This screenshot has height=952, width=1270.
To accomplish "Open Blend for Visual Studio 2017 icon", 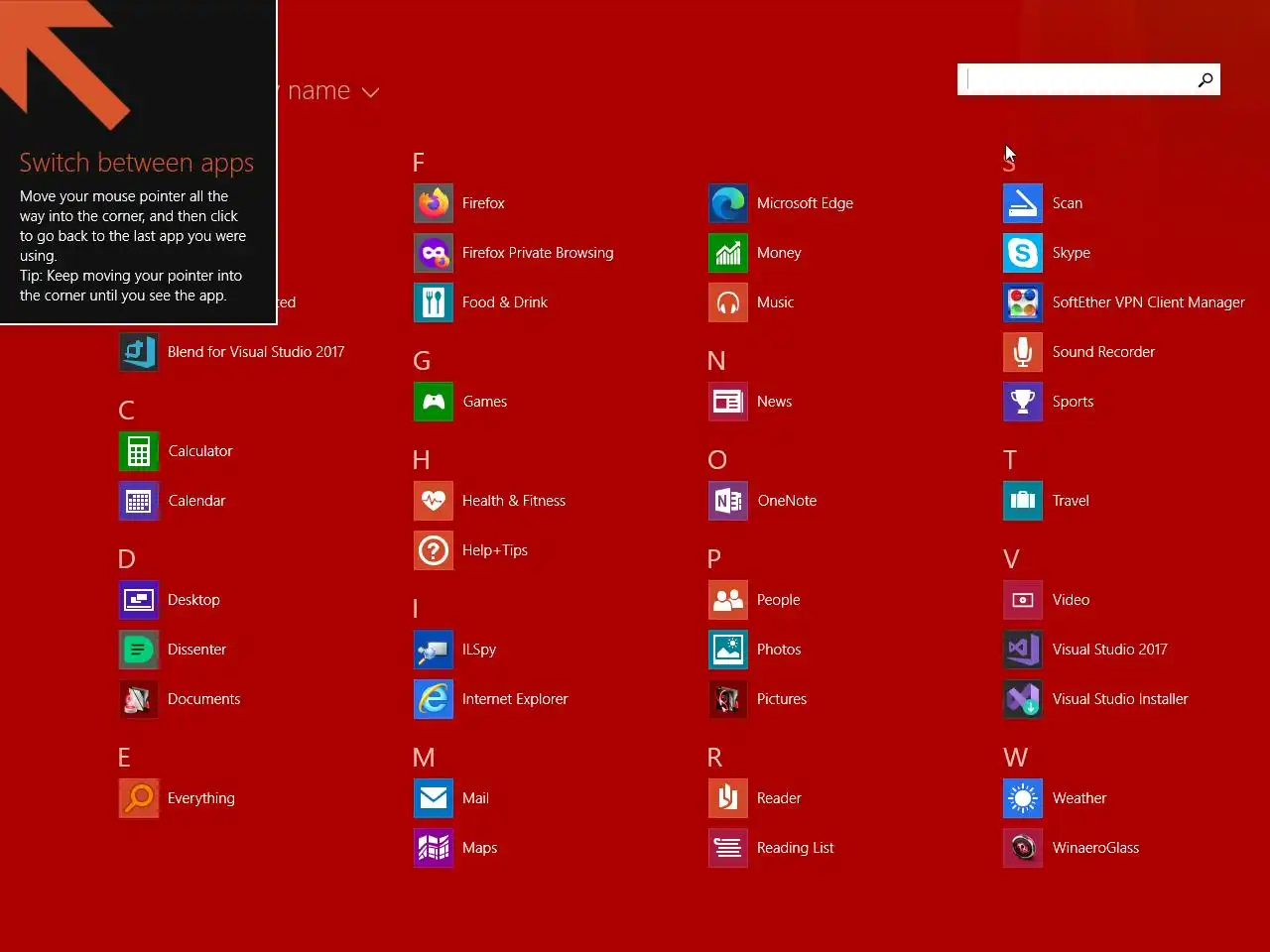I will 139,352.
